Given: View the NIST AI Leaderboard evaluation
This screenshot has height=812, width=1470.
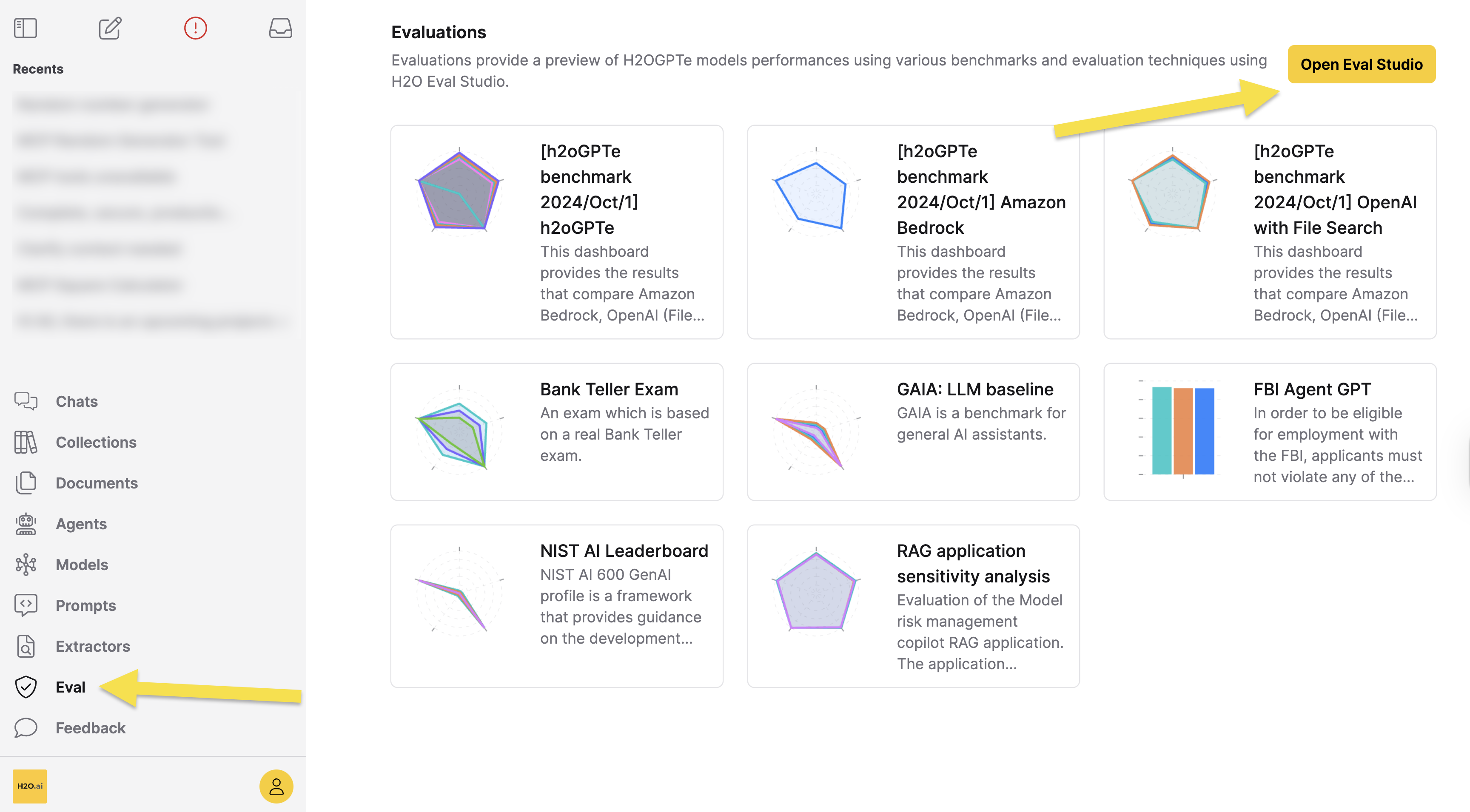Looking at the screenshot, I should click(556, 605).
